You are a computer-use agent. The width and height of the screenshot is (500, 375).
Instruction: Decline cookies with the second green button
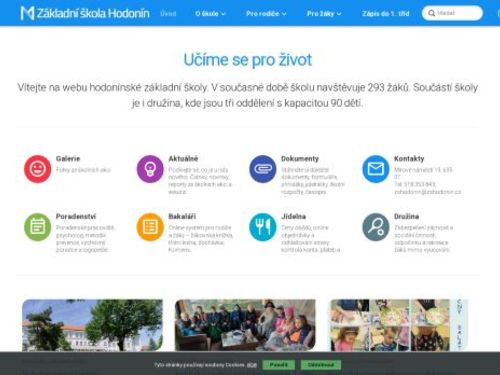click(x=321, y=365)
